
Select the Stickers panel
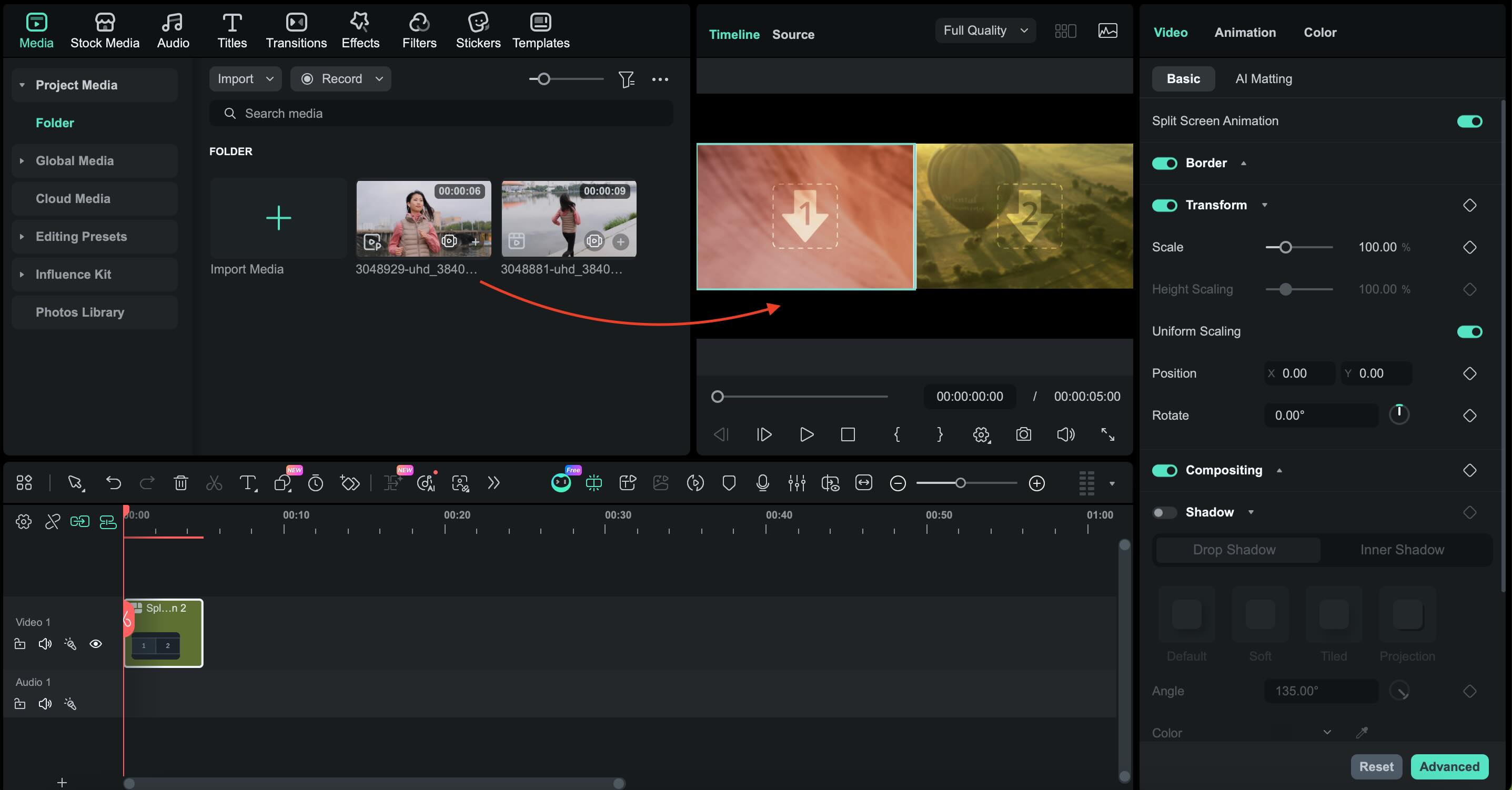pos(478,29)
